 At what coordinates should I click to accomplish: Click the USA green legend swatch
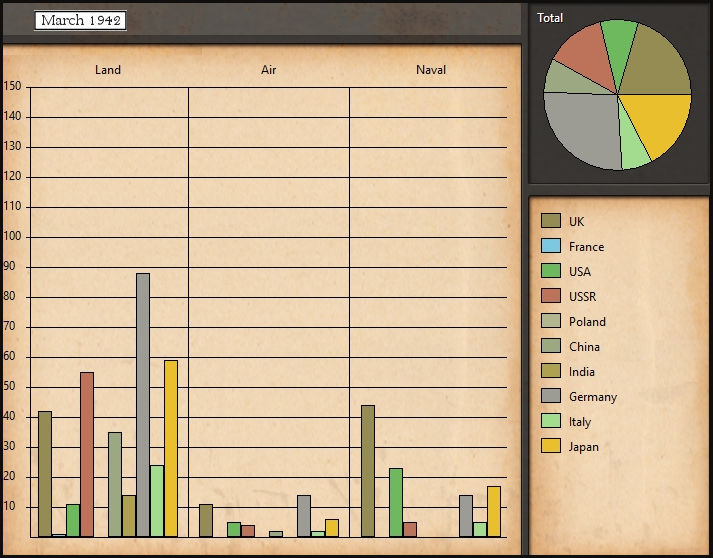pyautogui.click(x=550, y=271)
